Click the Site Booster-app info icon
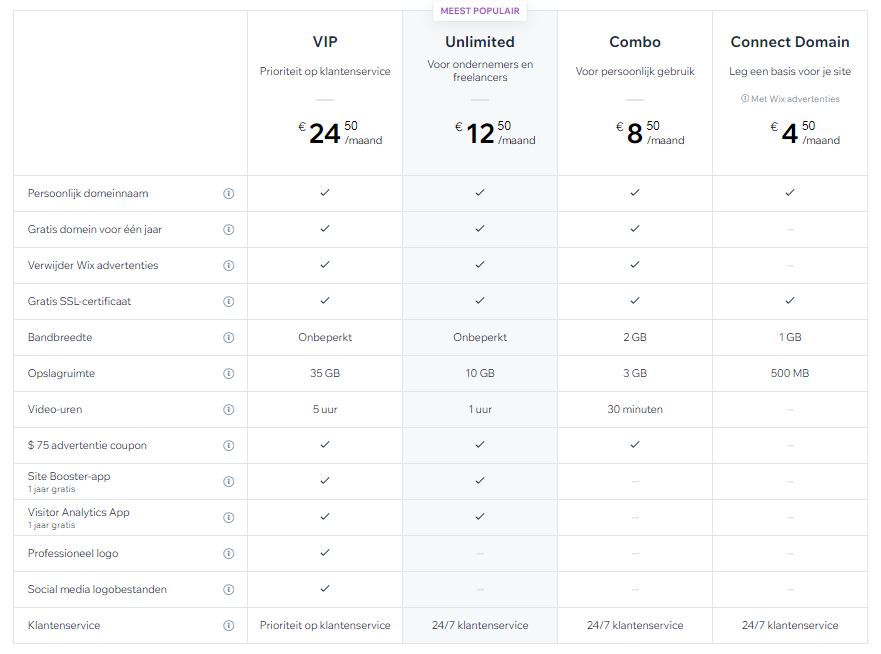 pyautogui.click(x=228, y=482)
